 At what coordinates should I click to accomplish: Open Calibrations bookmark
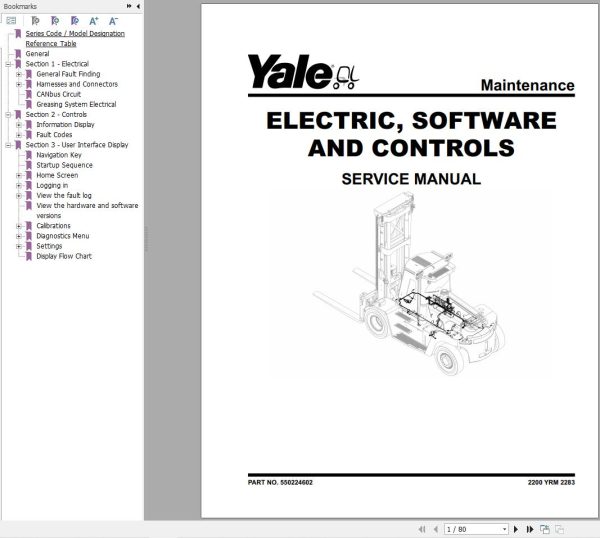point(53,226)
